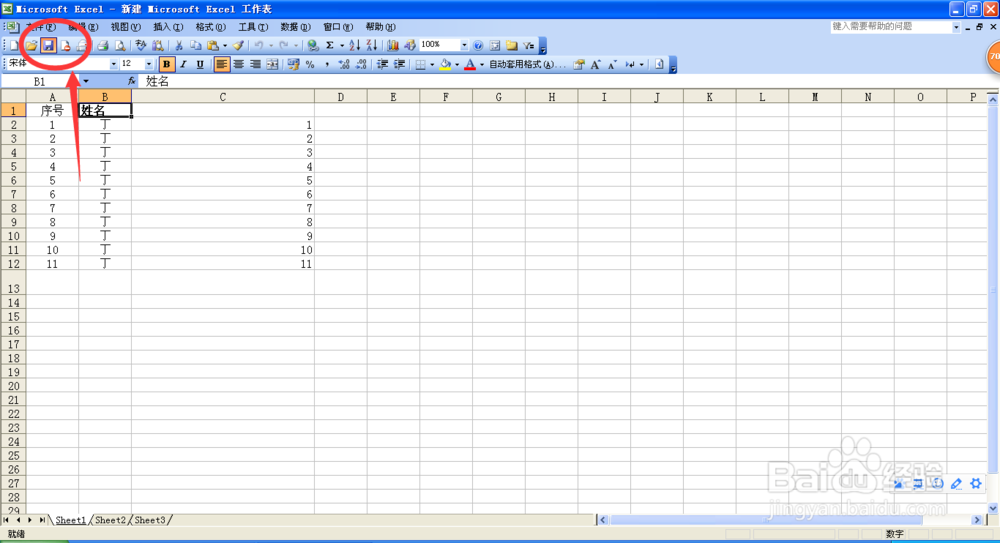The height and width of the screenshot is (543, 1000).
Task: Open the Fill Color dropdown arrow
Action: tap(457, 64)
